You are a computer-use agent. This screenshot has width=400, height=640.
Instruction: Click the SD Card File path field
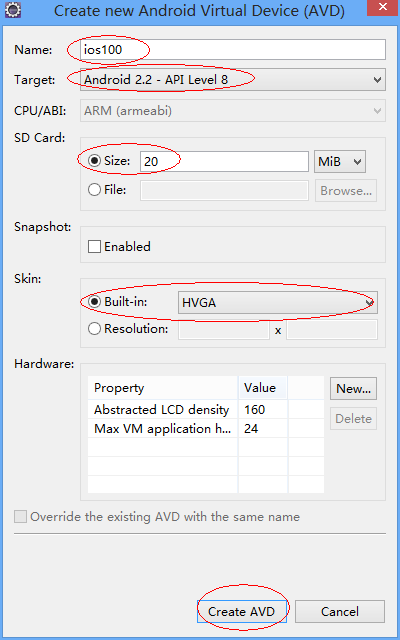pos(224,191)
